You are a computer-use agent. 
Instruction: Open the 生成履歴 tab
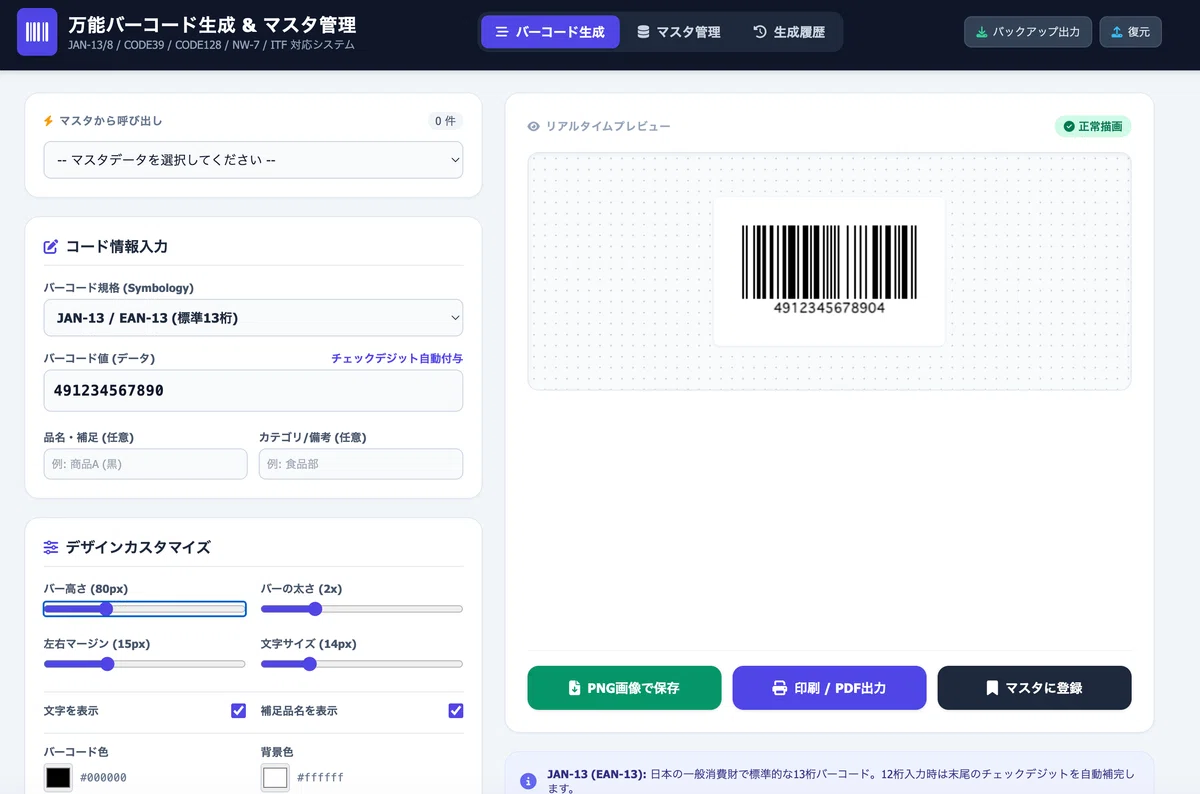(x=789, y=32)
